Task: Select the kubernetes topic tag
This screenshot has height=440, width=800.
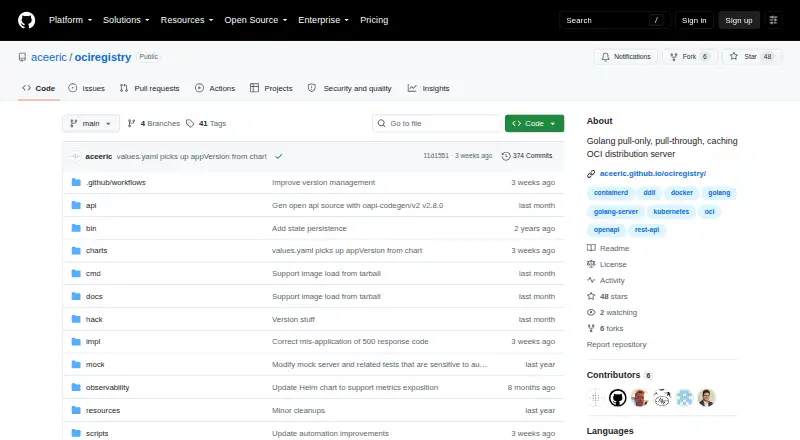Action: [671, 211]
